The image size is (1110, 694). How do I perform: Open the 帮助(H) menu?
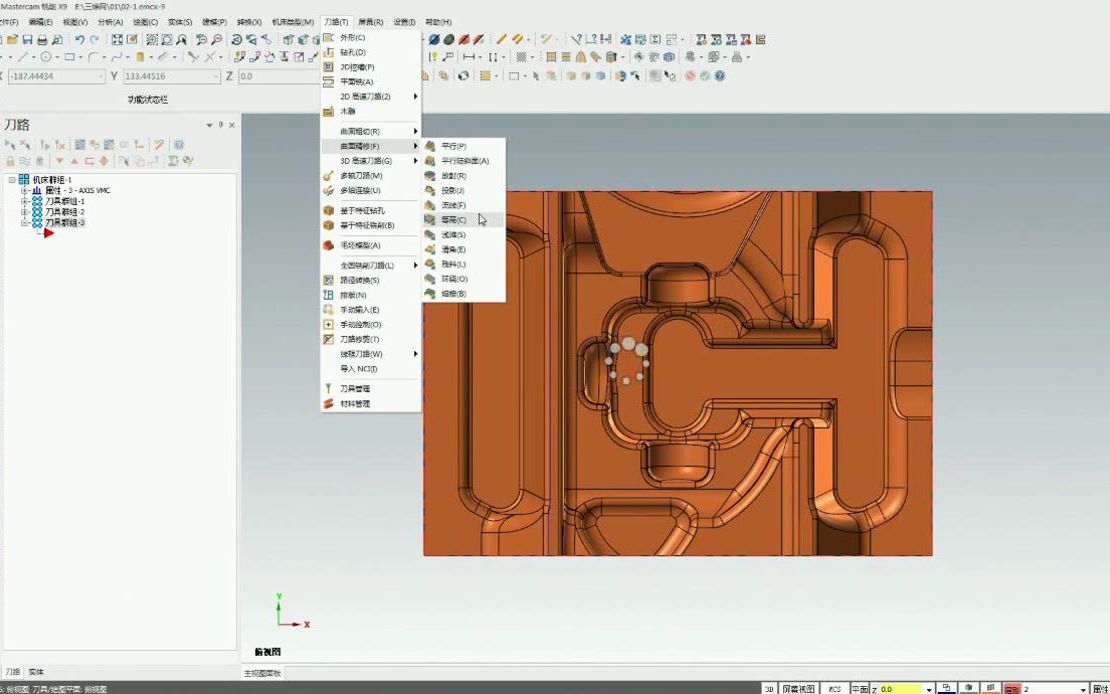pos(439,22)
